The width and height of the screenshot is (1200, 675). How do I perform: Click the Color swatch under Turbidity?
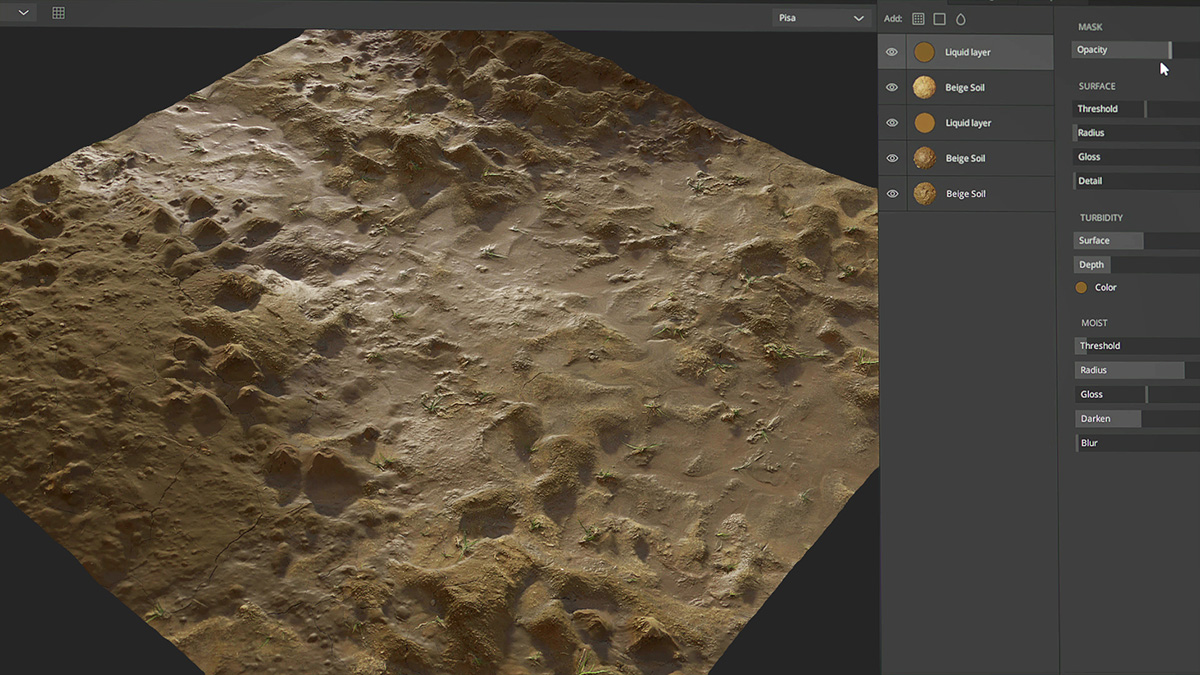tap(1081, 287)
